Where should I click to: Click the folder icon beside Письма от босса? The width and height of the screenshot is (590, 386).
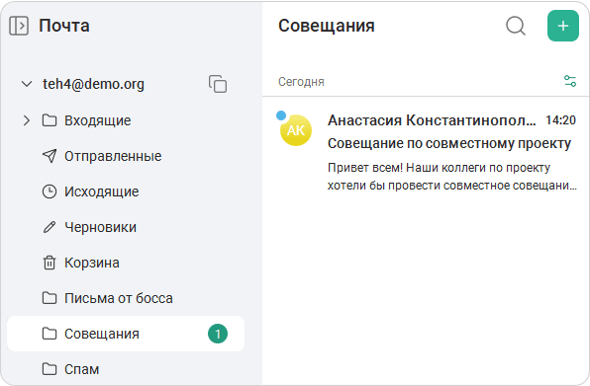pos(49,298)
